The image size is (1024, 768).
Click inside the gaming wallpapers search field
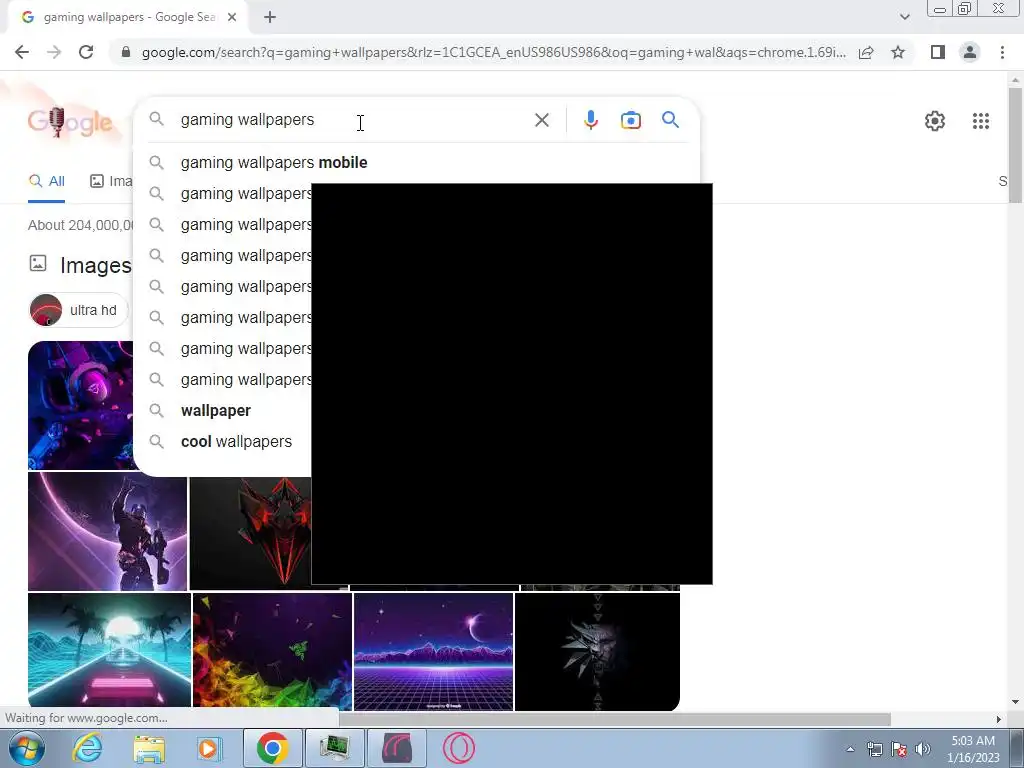tap(353, 120)
